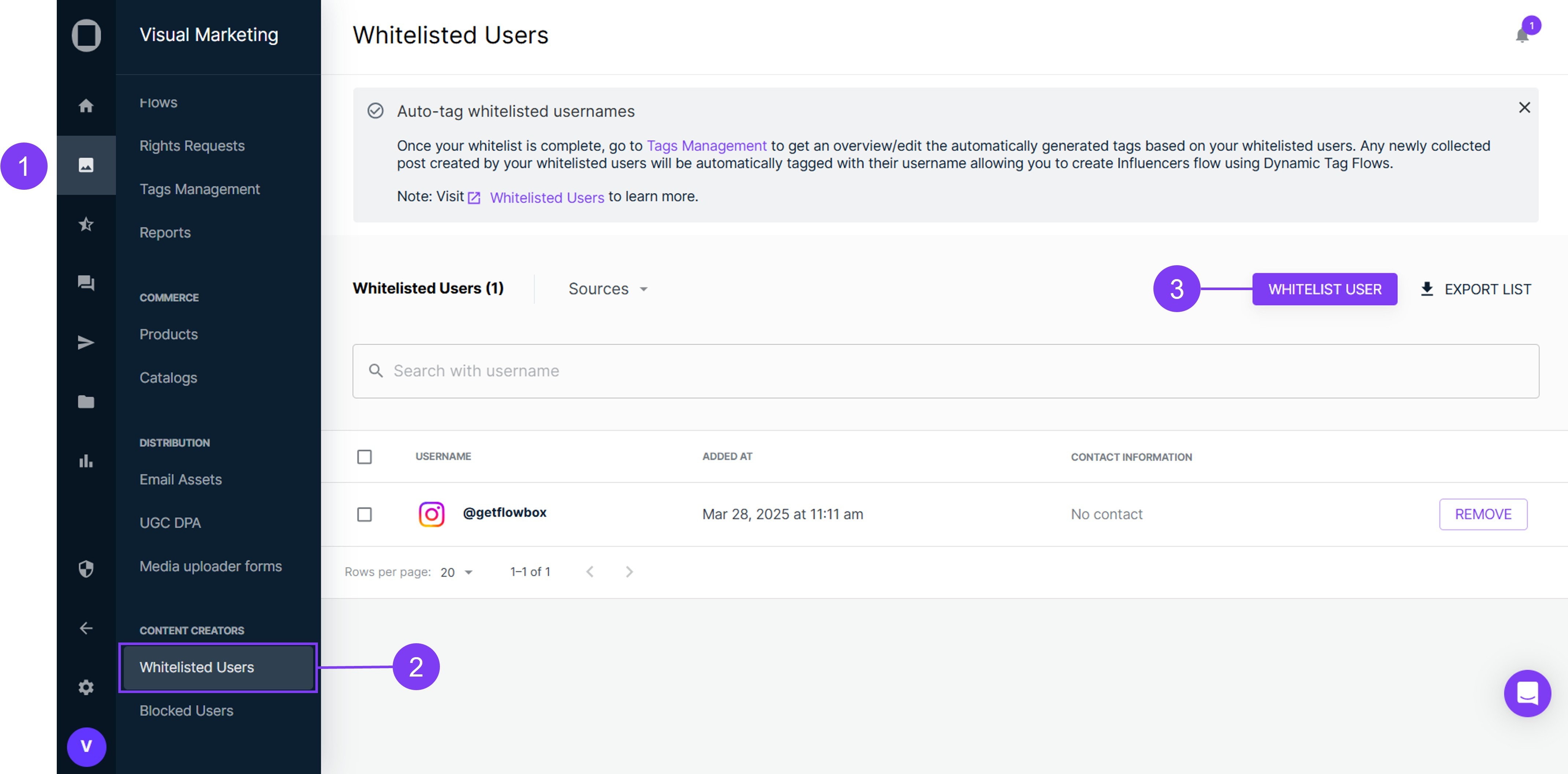Click the paper plane send icon
Image resolution: width=1568 pixels, height=774 pixels.
coord(86,342)
